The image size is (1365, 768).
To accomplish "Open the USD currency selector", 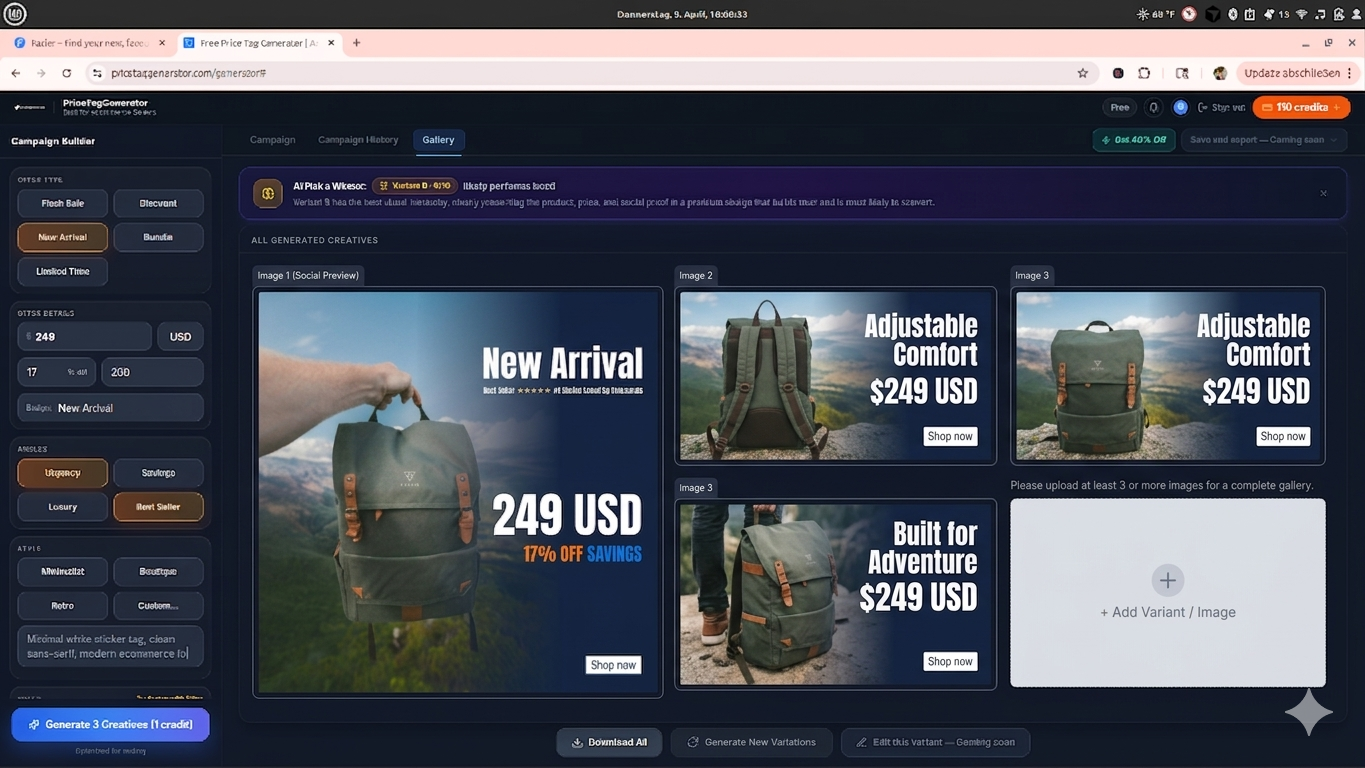I will 180,337.
